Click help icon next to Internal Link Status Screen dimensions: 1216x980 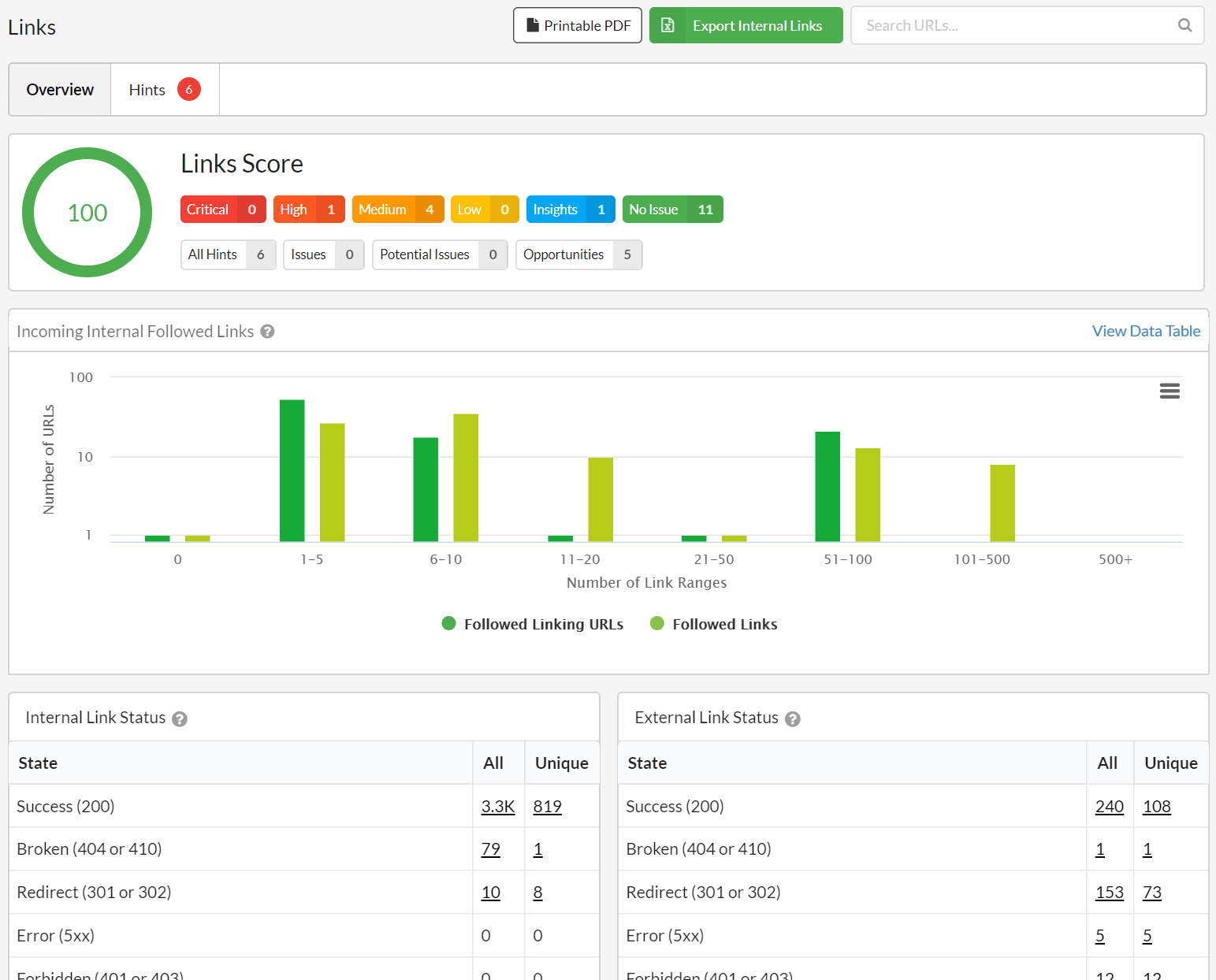[180, 718]
